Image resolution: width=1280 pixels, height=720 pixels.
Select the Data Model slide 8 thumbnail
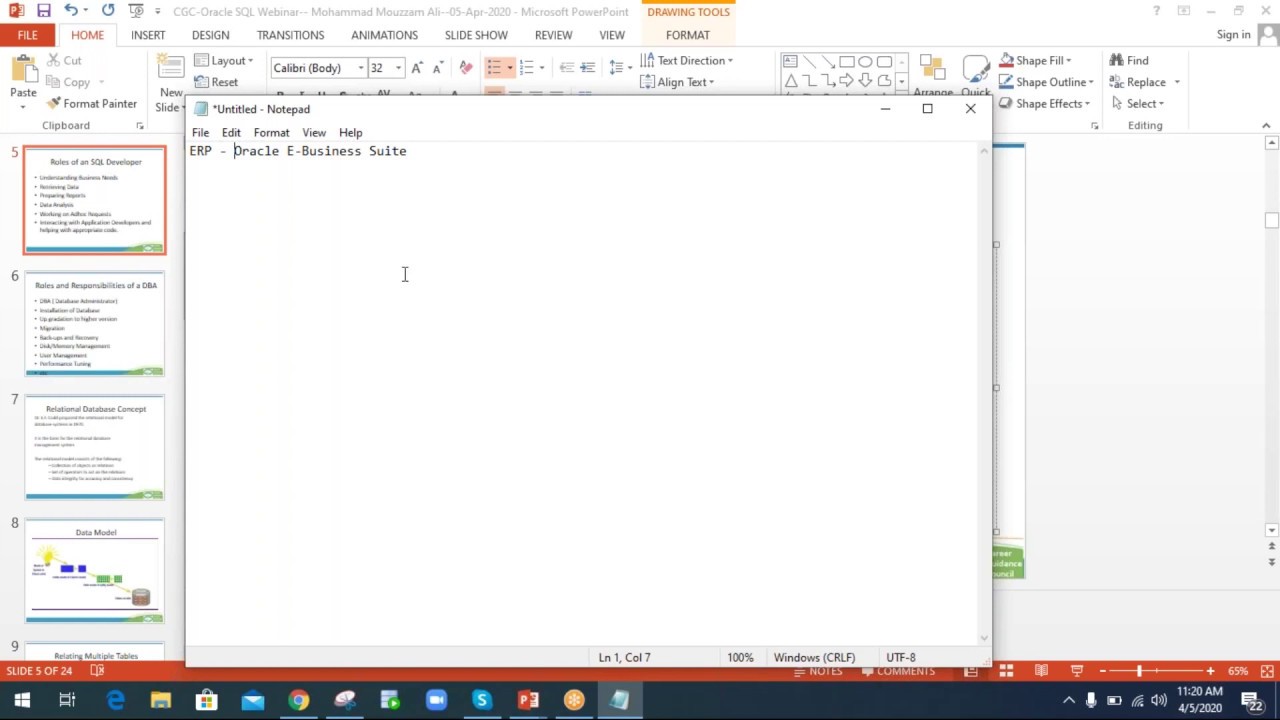click(95, 570)
